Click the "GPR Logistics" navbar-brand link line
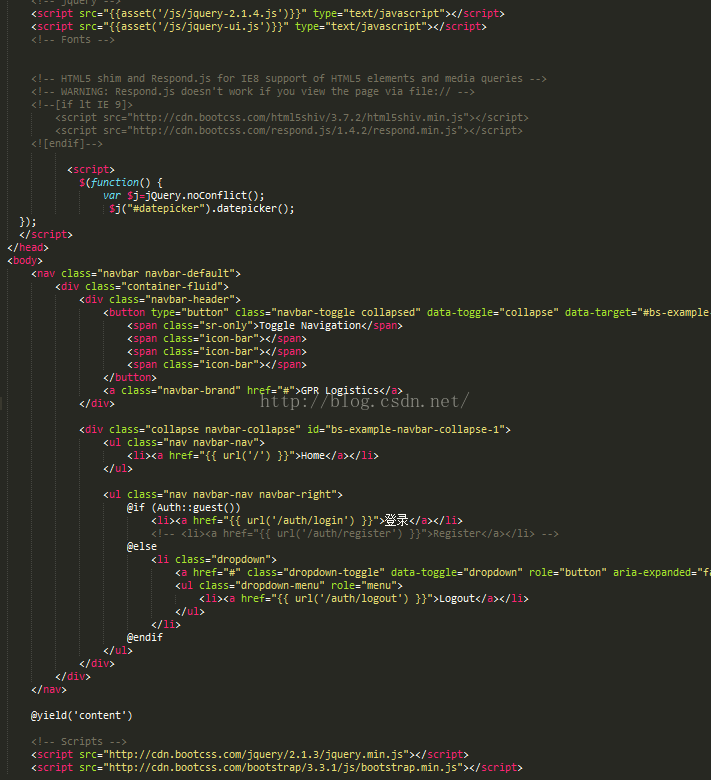The width and height of the screenshot is (711, 780). tap(253, 390)
